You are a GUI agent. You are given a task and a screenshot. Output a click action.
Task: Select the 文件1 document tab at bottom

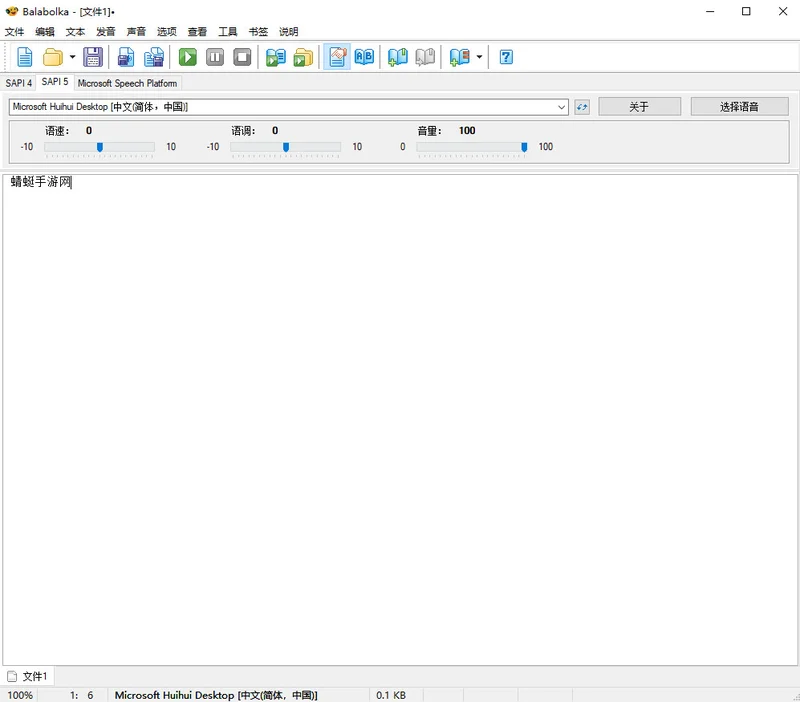click(29, 676)
